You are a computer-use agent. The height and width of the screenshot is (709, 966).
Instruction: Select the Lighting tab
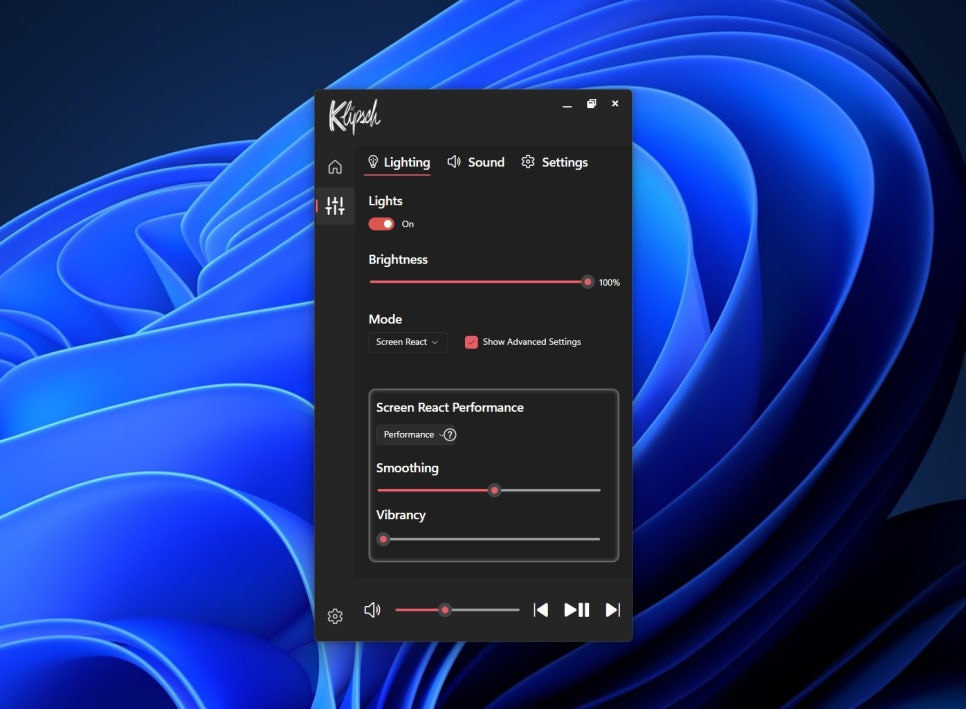(399, 162)
